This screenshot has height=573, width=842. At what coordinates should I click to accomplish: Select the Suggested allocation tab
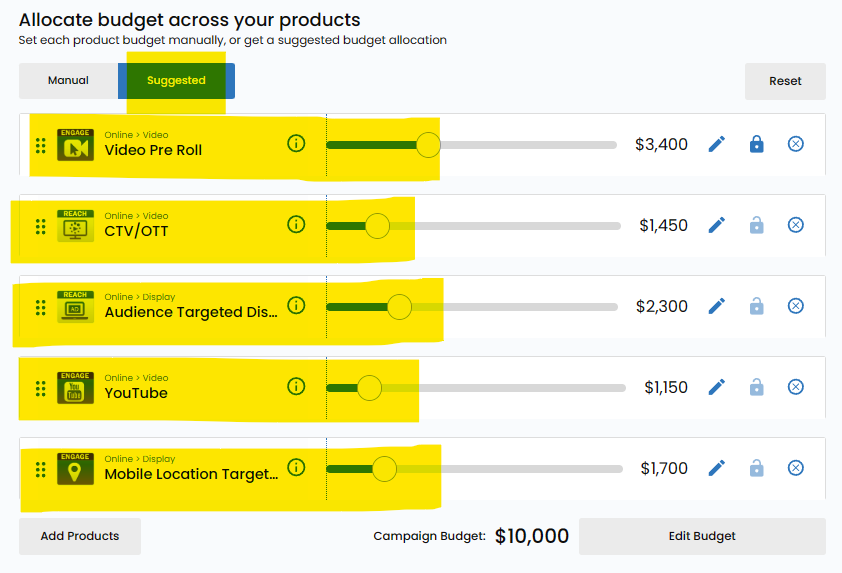176,81
